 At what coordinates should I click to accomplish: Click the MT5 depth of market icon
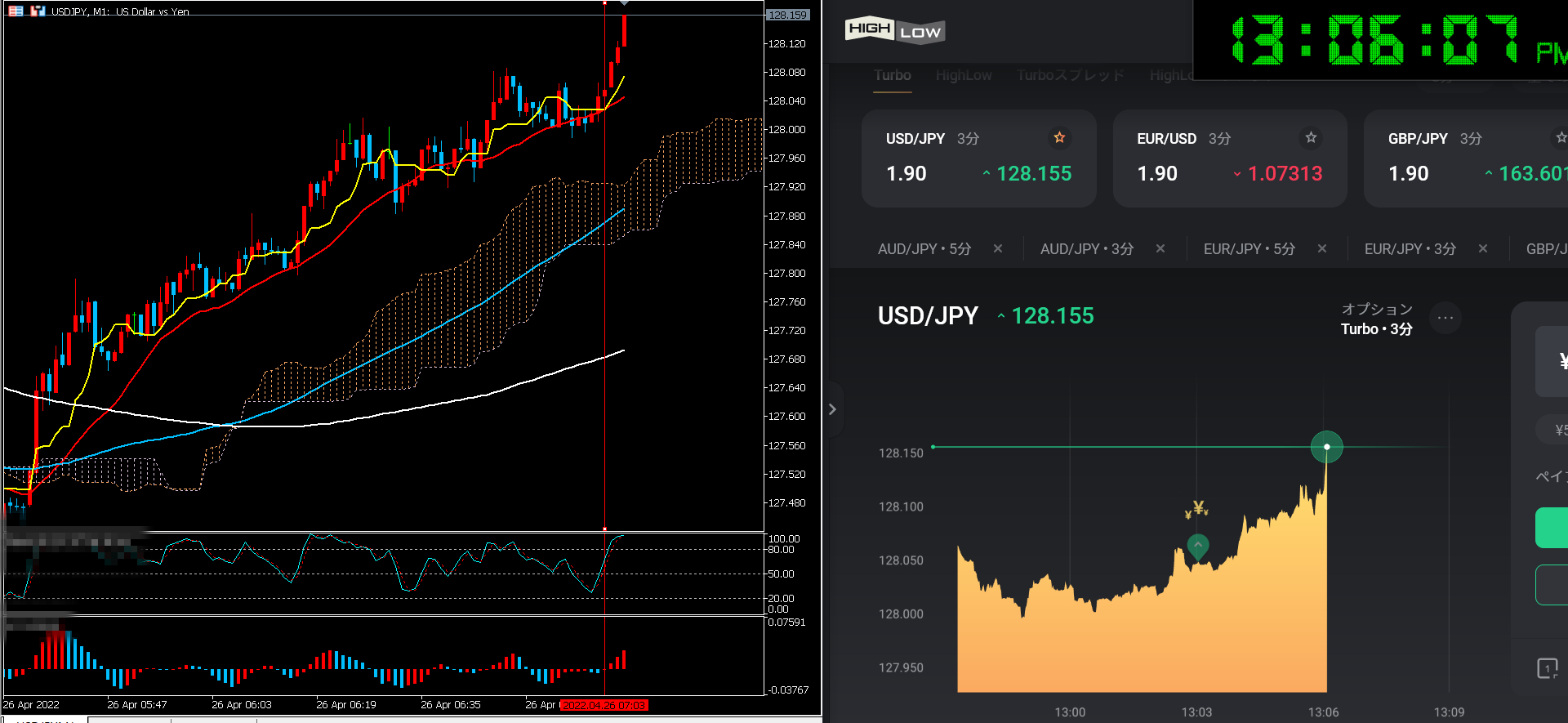pos(16,11)
